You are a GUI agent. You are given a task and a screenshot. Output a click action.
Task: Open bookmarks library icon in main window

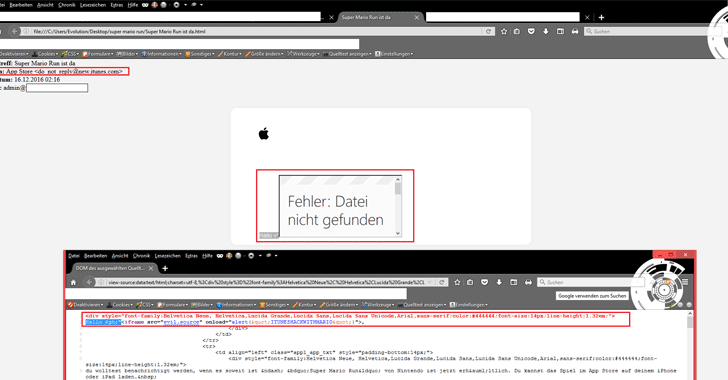click(x=517, y=31)
